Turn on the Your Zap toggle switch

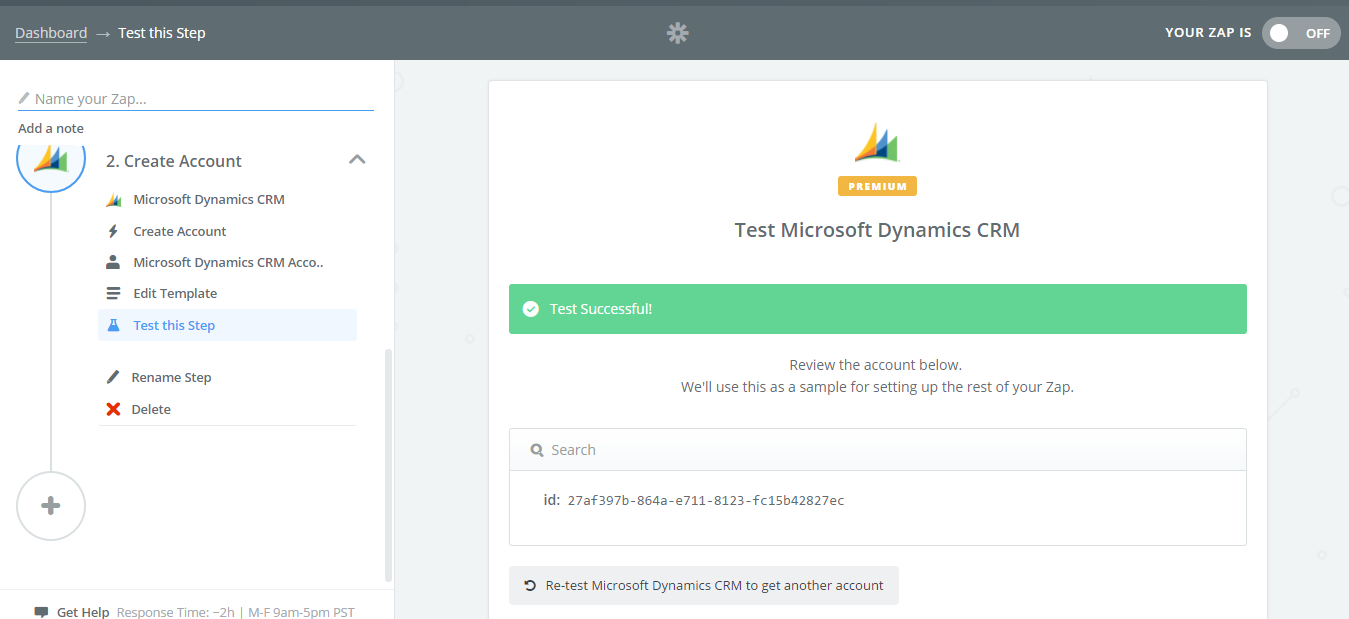(1300, 33)
